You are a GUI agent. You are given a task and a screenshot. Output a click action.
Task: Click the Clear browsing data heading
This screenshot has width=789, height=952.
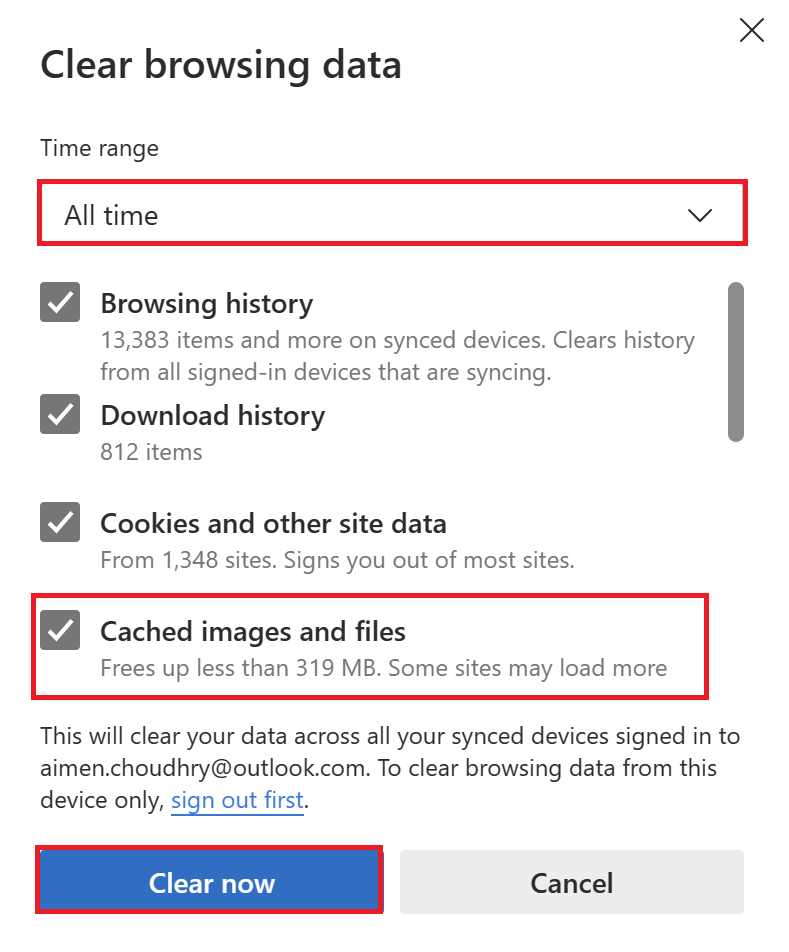coord(220,65)
